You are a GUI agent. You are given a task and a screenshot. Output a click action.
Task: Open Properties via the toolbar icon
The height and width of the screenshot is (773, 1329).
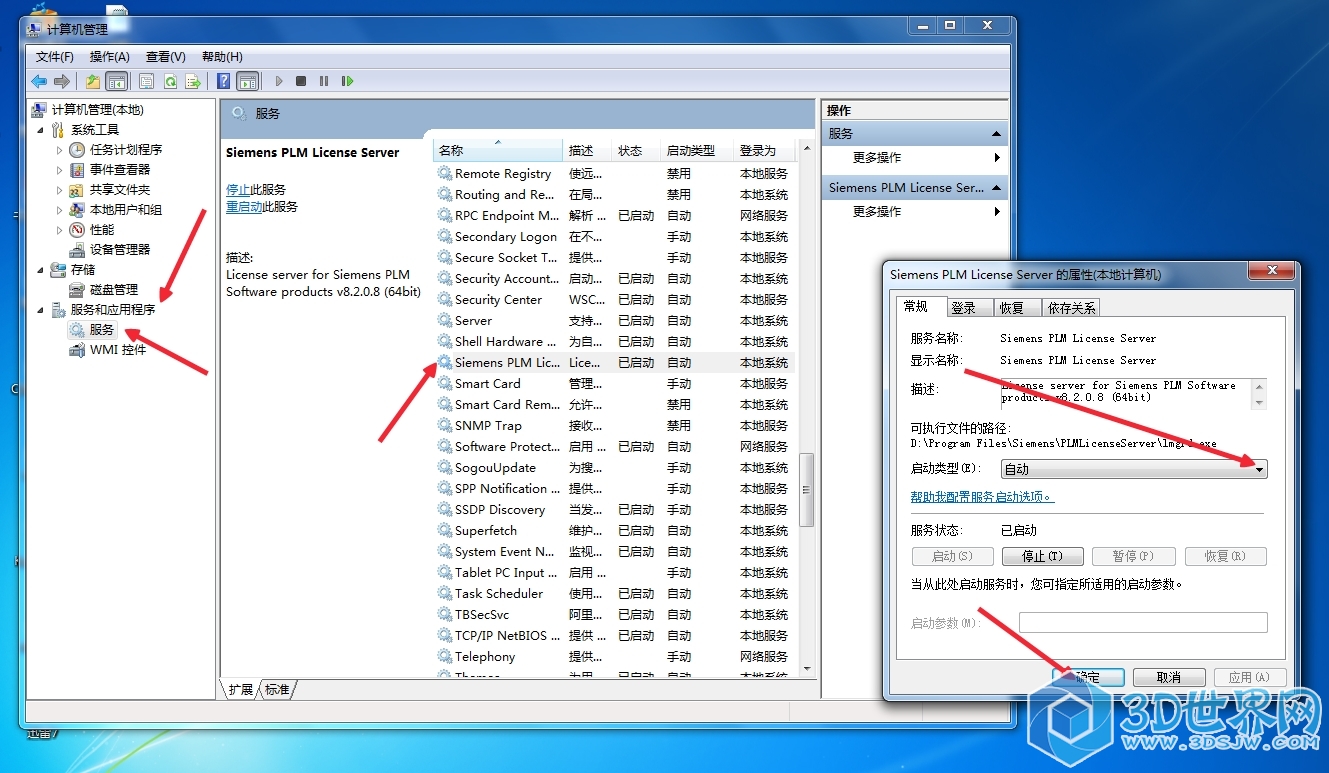click(147, 81)
